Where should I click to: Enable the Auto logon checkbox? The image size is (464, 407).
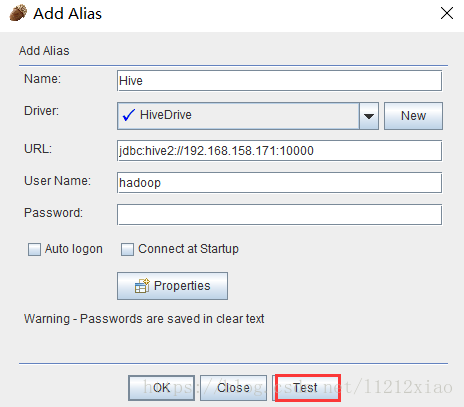34,249
